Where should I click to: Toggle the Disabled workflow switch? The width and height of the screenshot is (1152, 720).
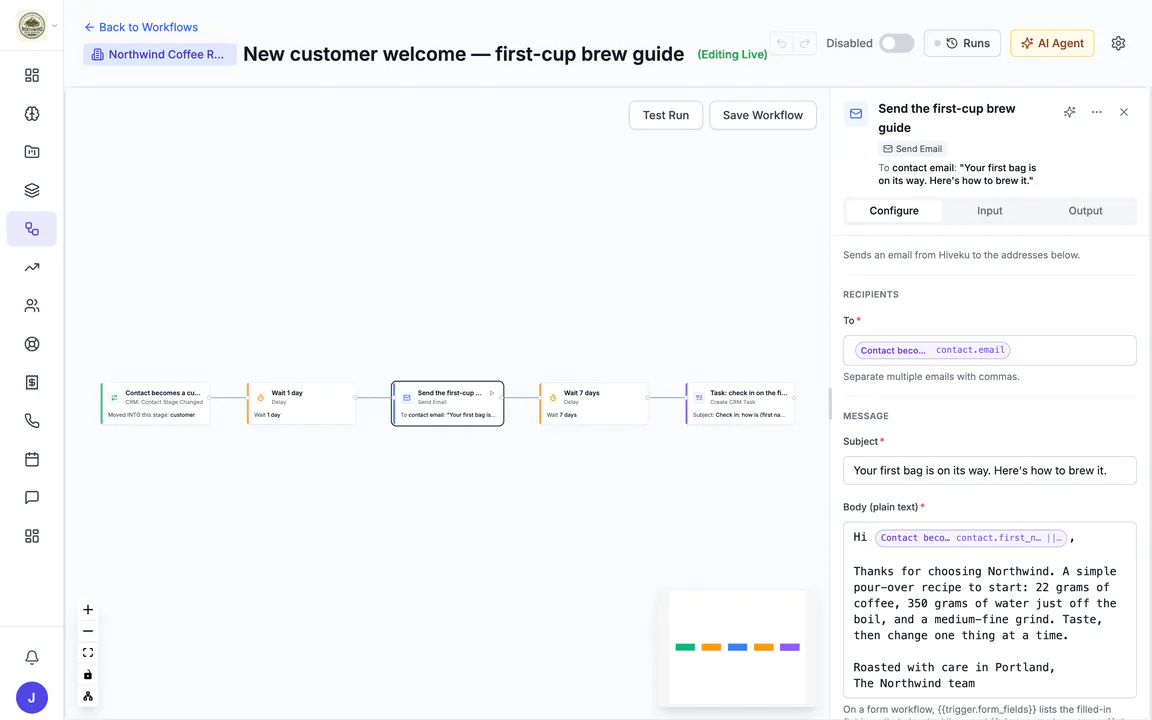(896, 43)
